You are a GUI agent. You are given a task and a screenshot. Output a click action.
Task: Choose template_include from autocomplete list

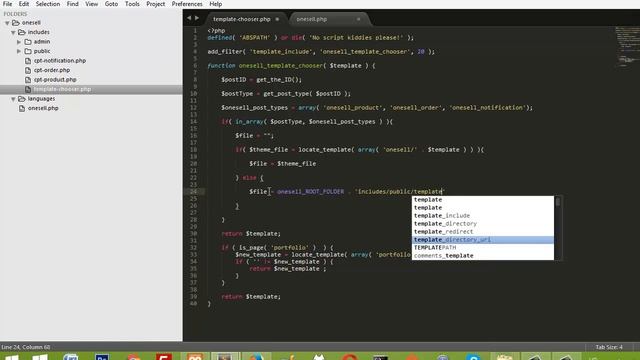pos(483,216)
